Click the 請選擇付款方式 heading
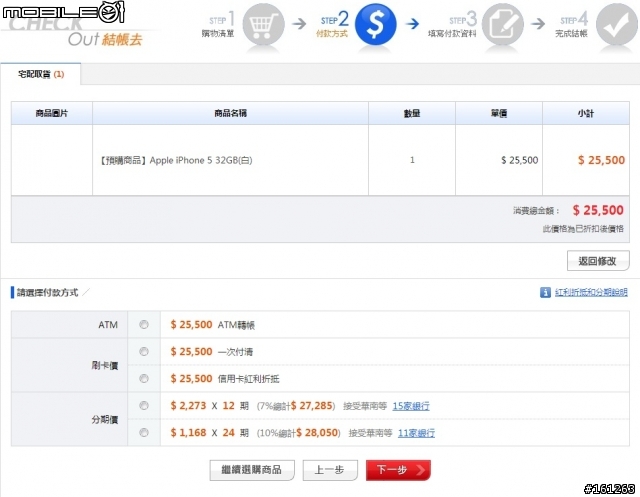640x497 pixels. (x=47, y=293)
